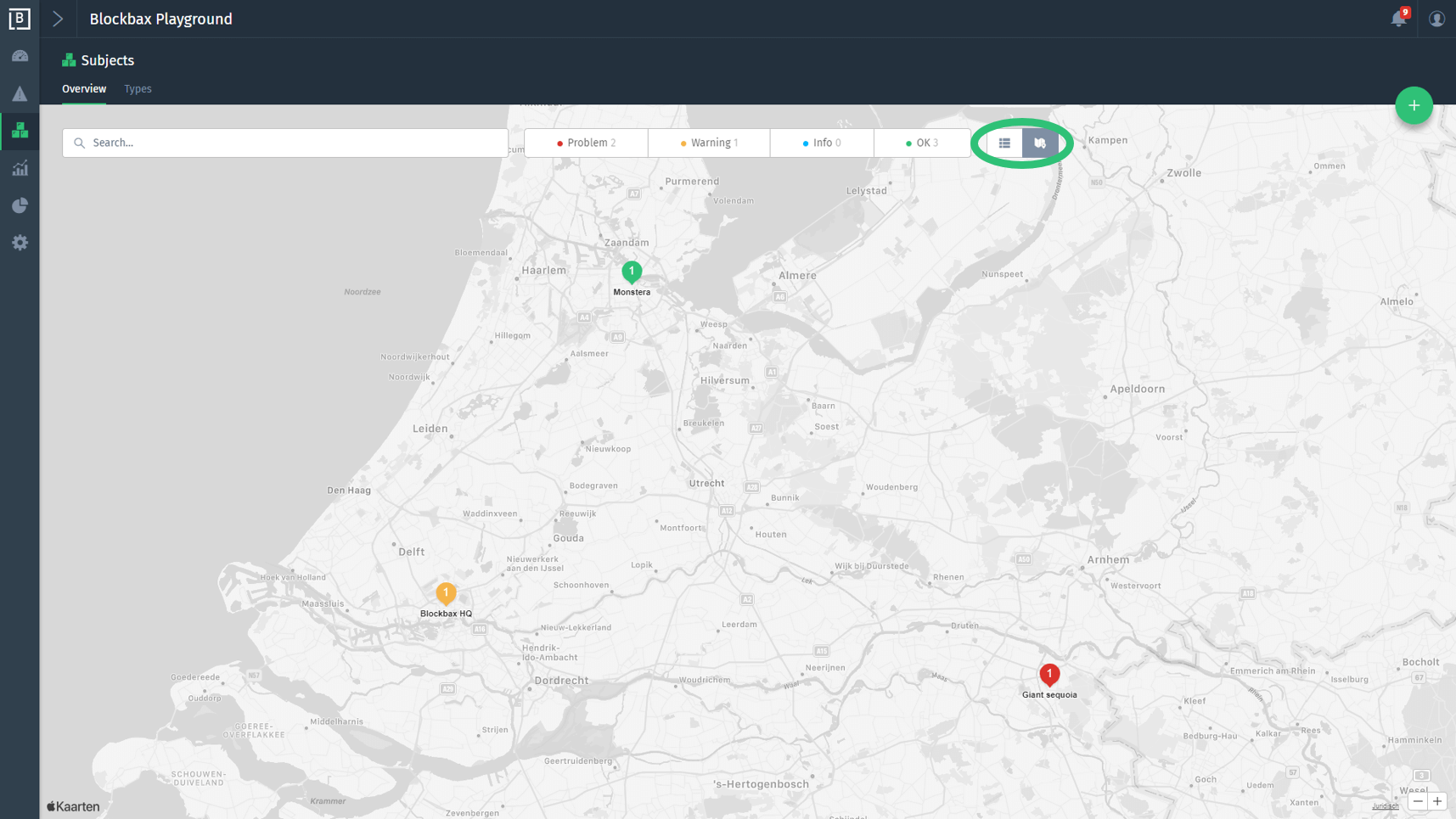Open the events warning triangle icon
This screenshot has height=819, width=1456.
click(x=20, y=93)
